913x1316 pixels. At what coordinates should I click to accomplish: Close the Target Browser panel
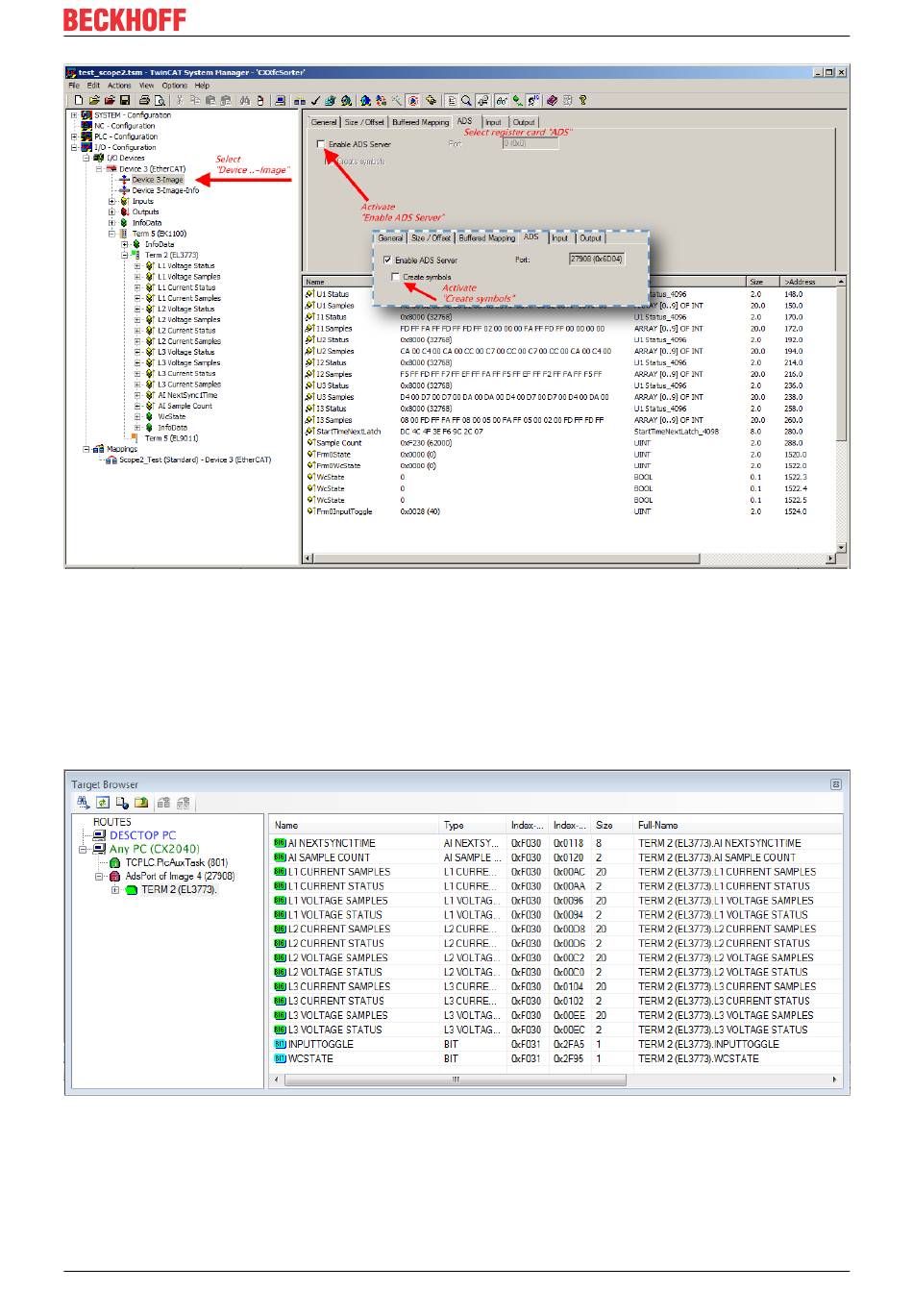coord(836,784)
